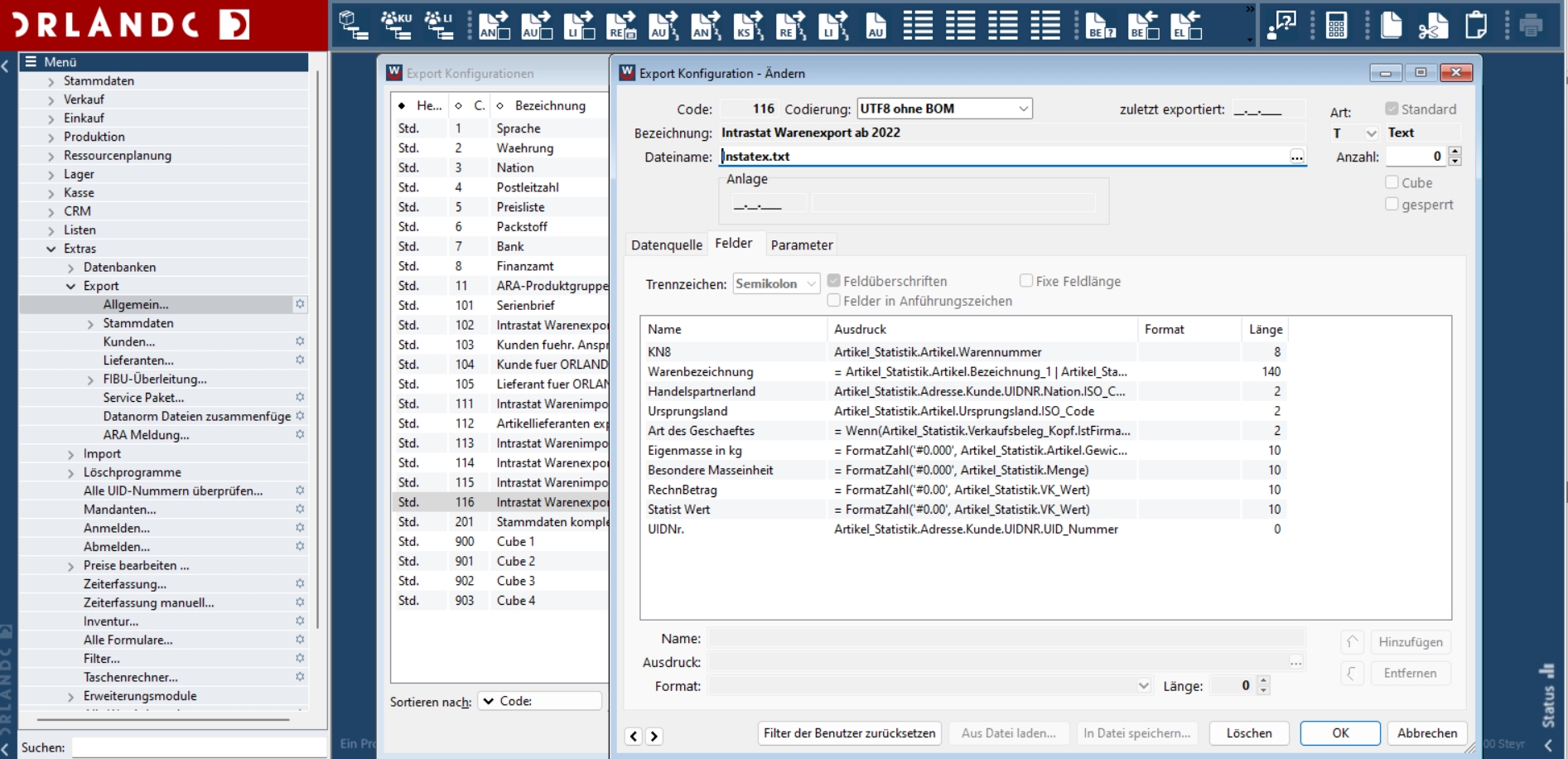Click Filter der Benutzer zurücksetzen button
This screenshot has width=1568, height=759.
[849, 733]
